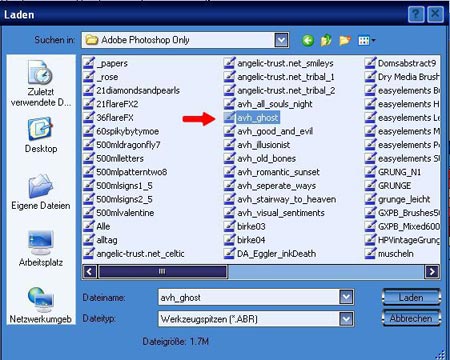Go up one folder level

(326, 41)
